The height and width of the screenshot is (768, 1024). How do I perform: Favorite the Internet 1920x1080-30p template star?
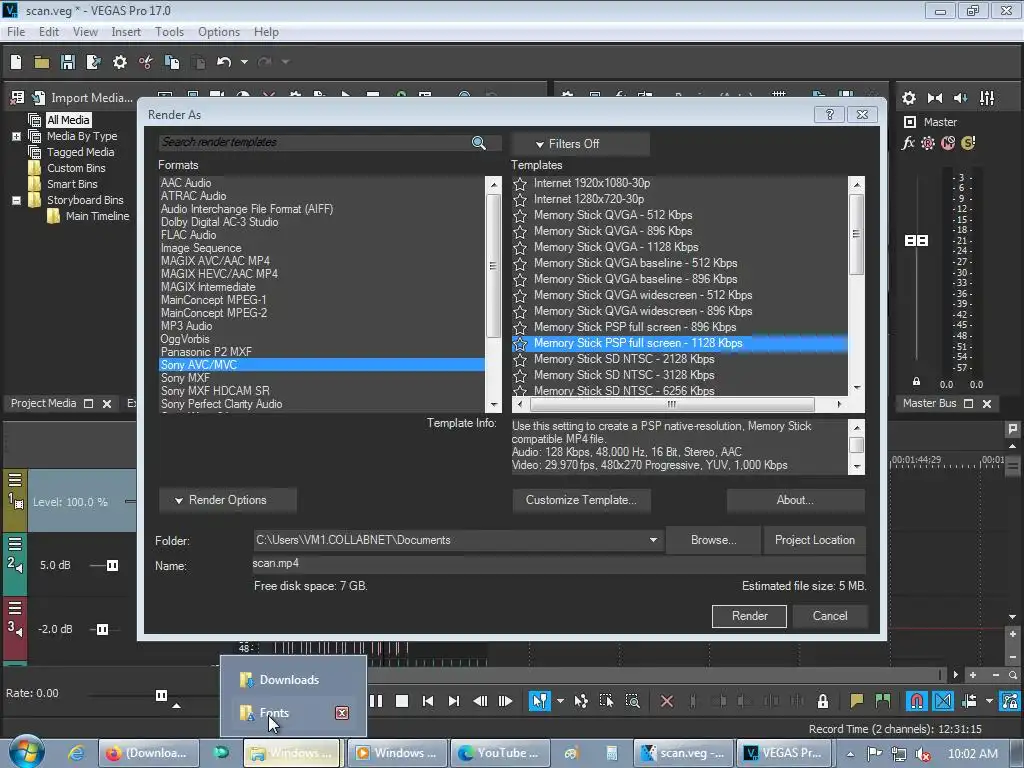click(x=520, y=184)
